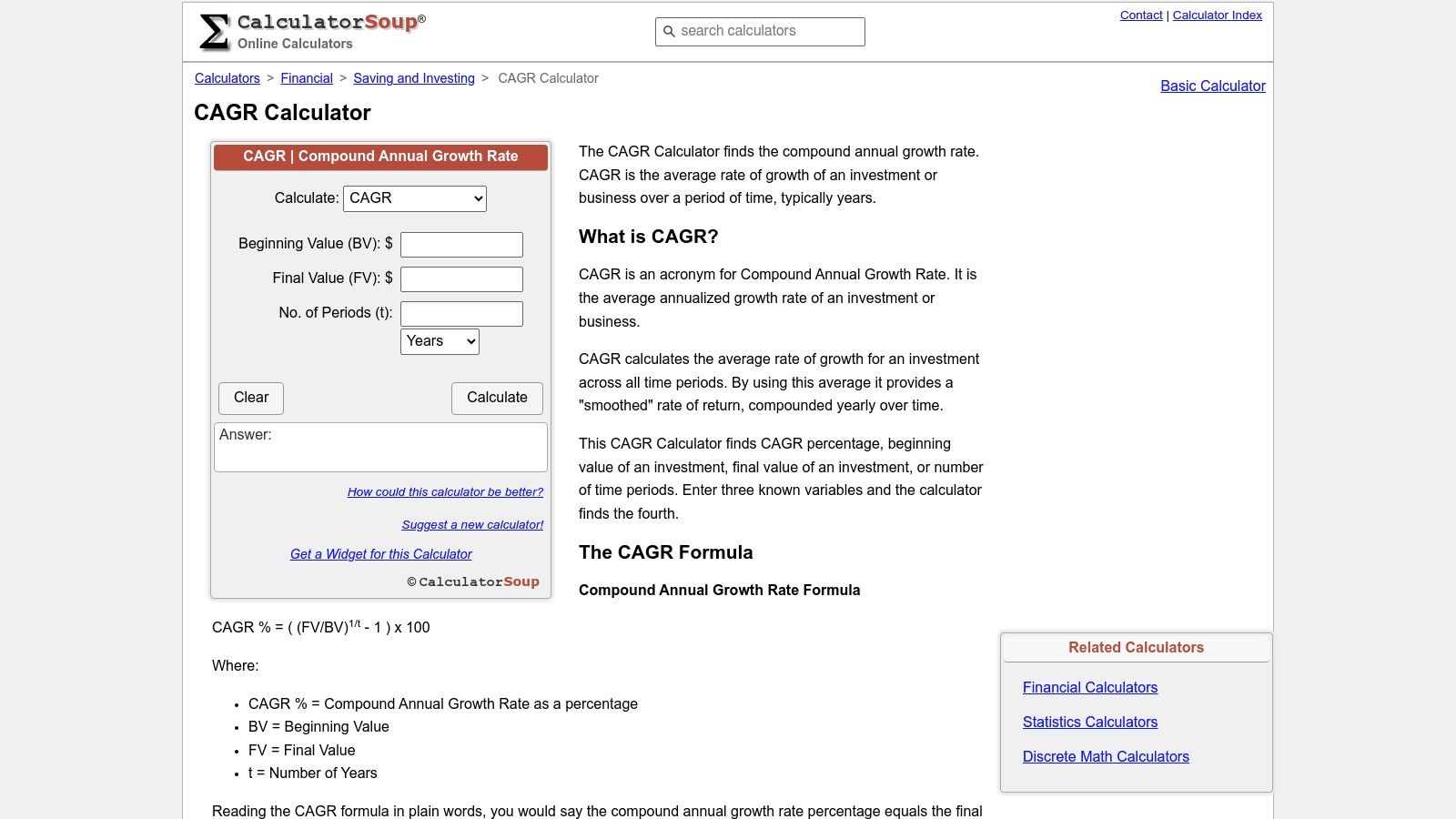Click the Calculate button

pyautogui.click(x=497, y=398)
